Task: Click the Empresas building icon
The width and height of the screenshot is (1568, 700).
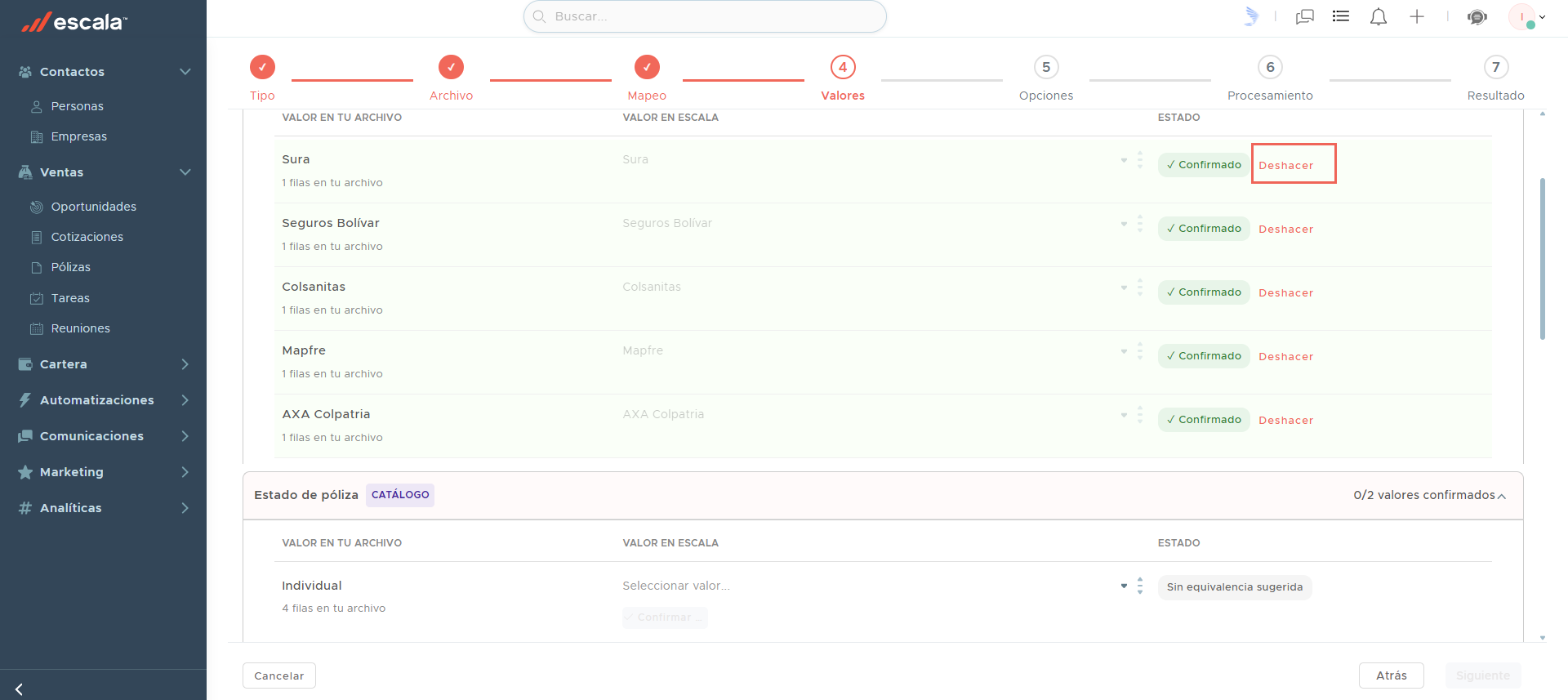Action: pos(37,136)
